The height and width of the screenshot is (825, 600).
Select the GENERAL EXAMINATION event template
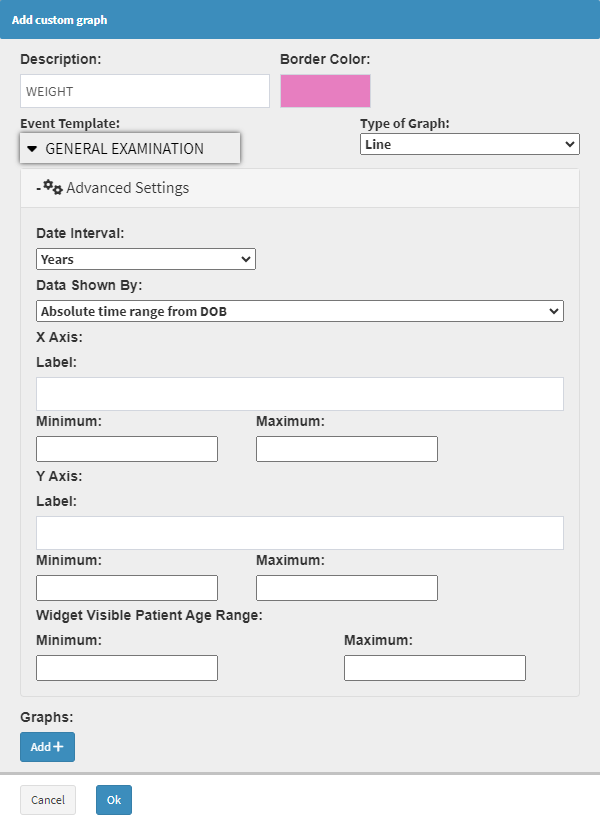click(125, 149)
